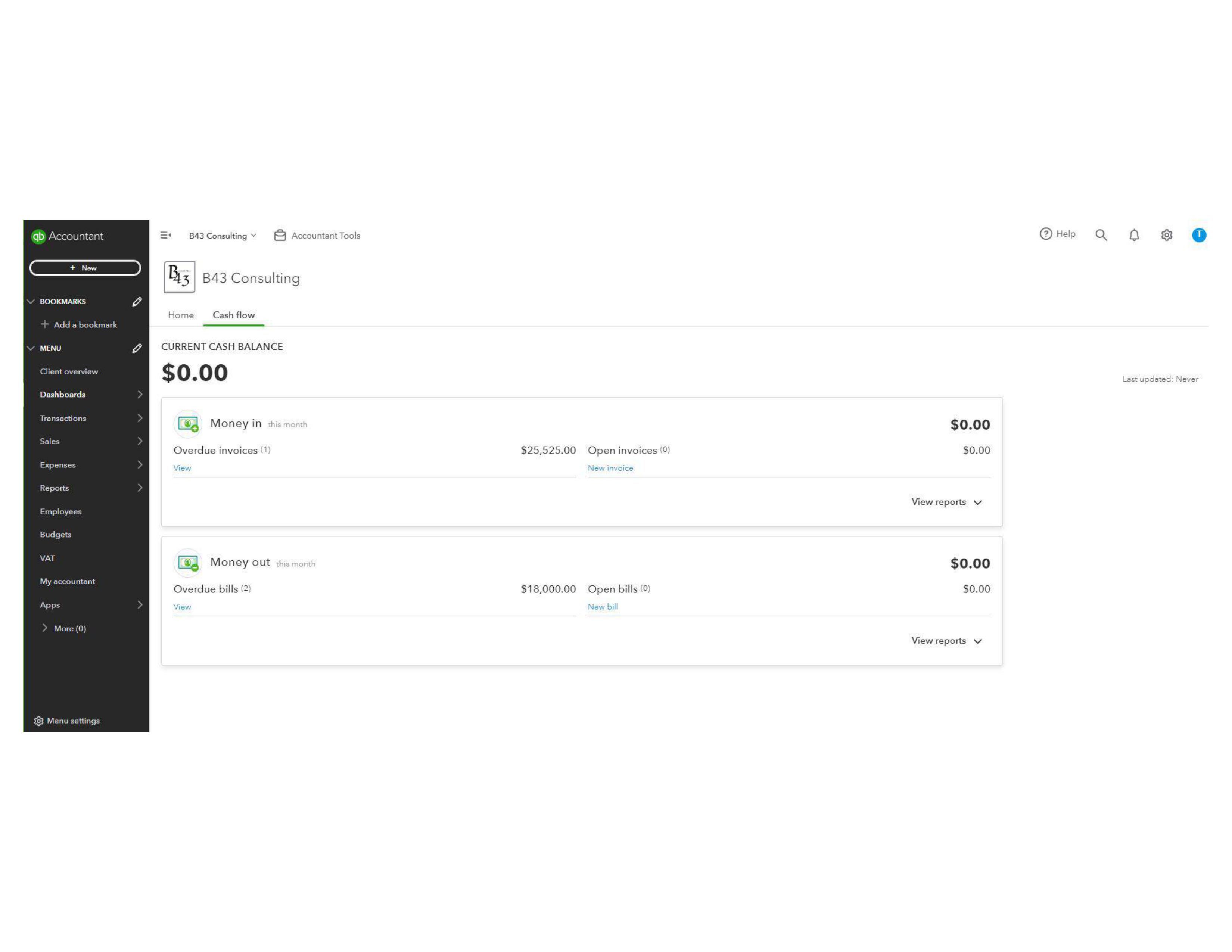Switch to the Home tab
The height and width of the screenshot is (952, 1232).
coord(181,315)
